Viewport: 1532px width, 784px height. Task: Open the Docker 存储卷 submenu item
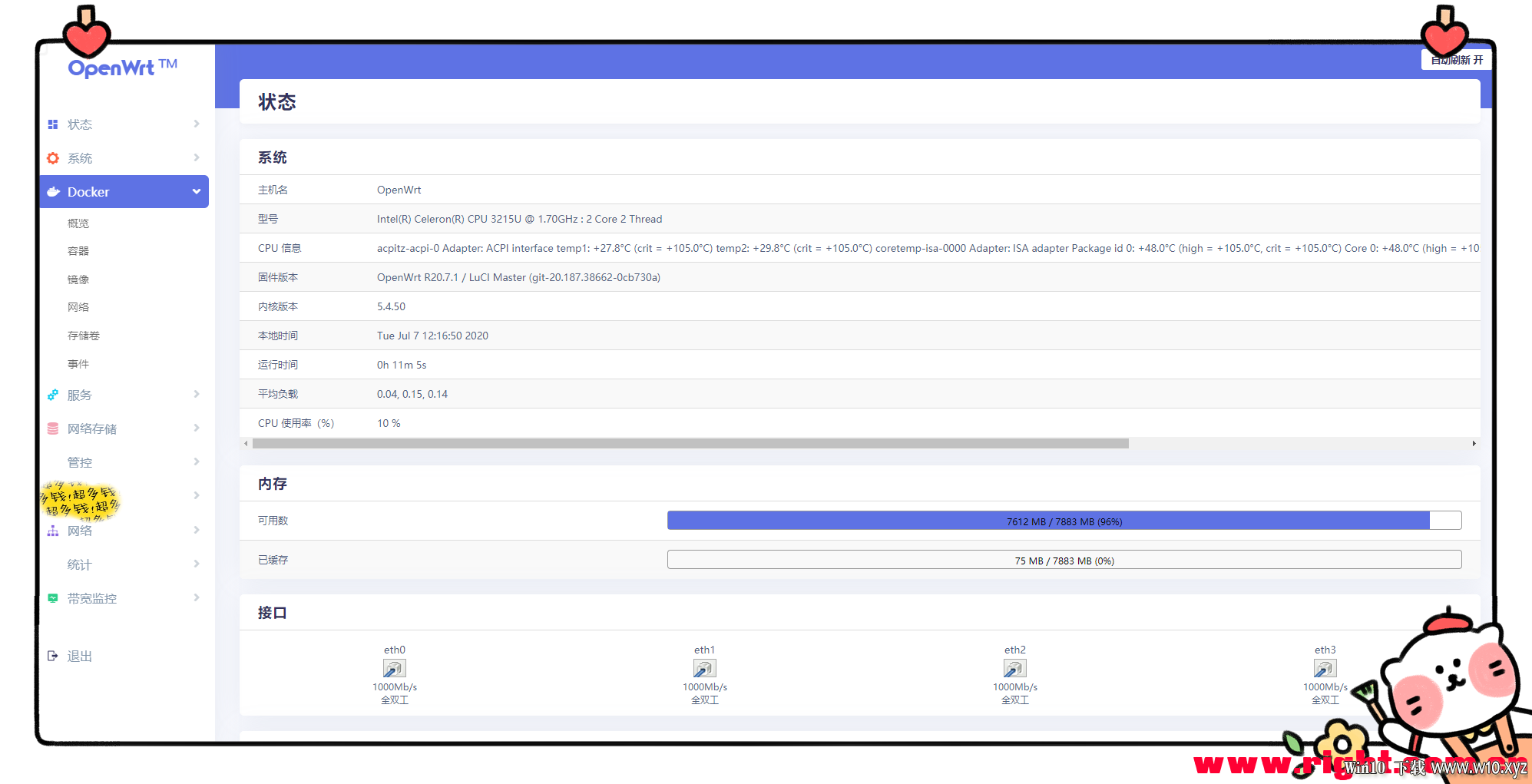(84, 336)
